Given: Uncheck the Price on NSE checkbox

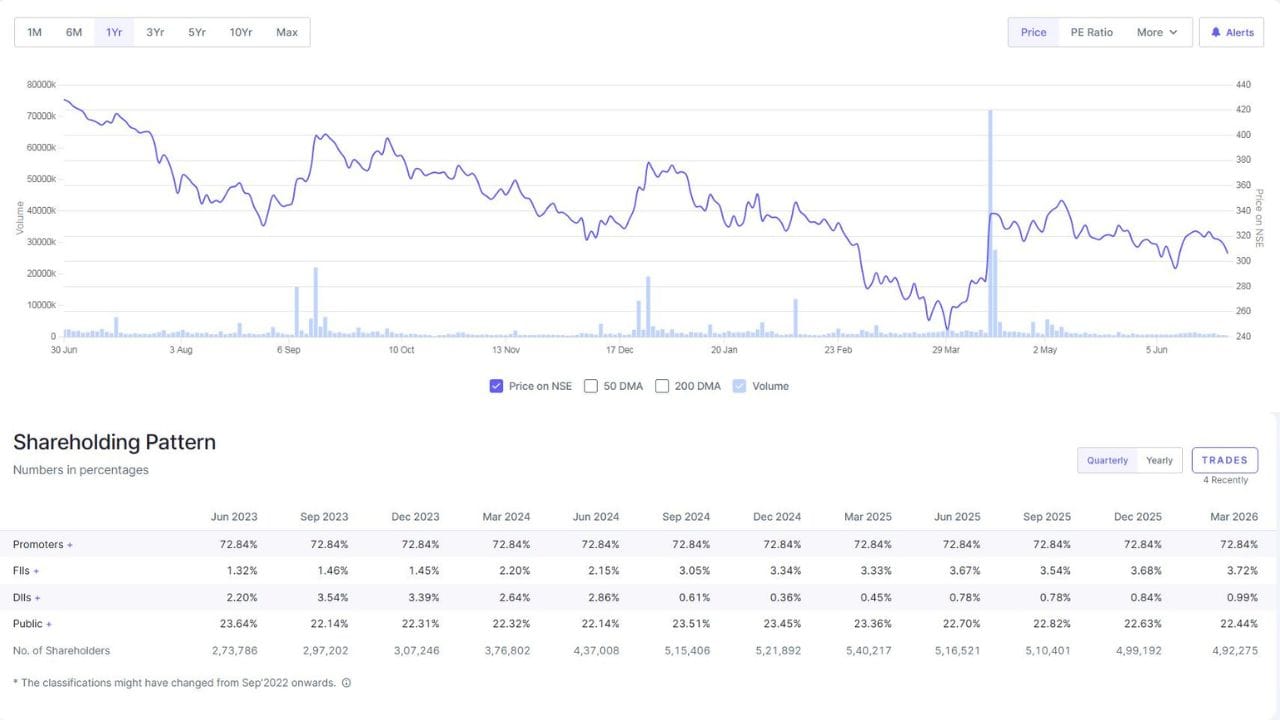Looking at the screenshot, I should (496, 386).
